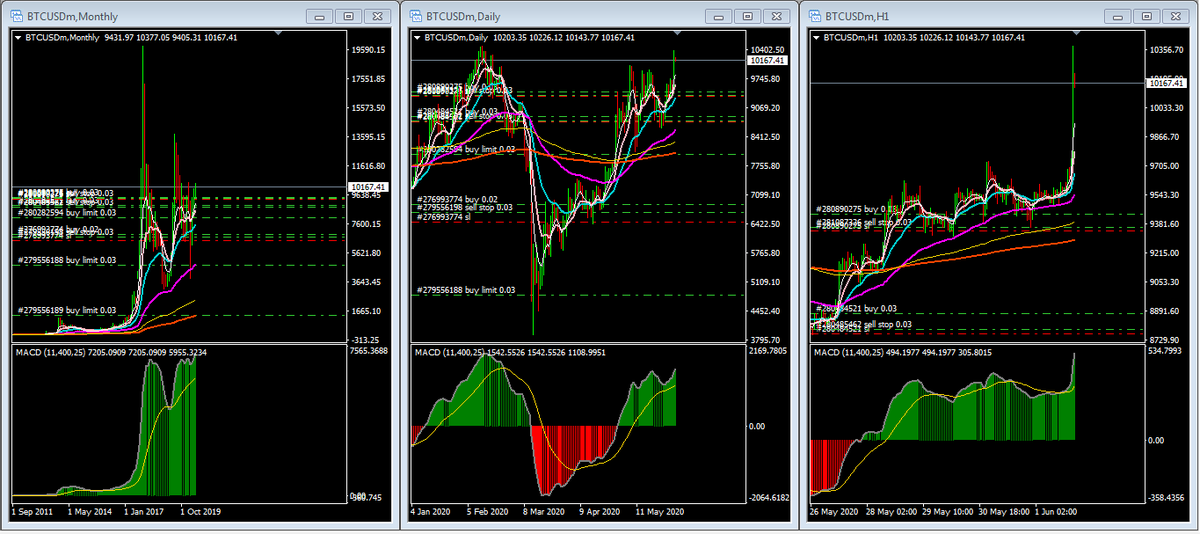Open the triangle menu before BTCUSDm,H1 chart header

(818, 38)
